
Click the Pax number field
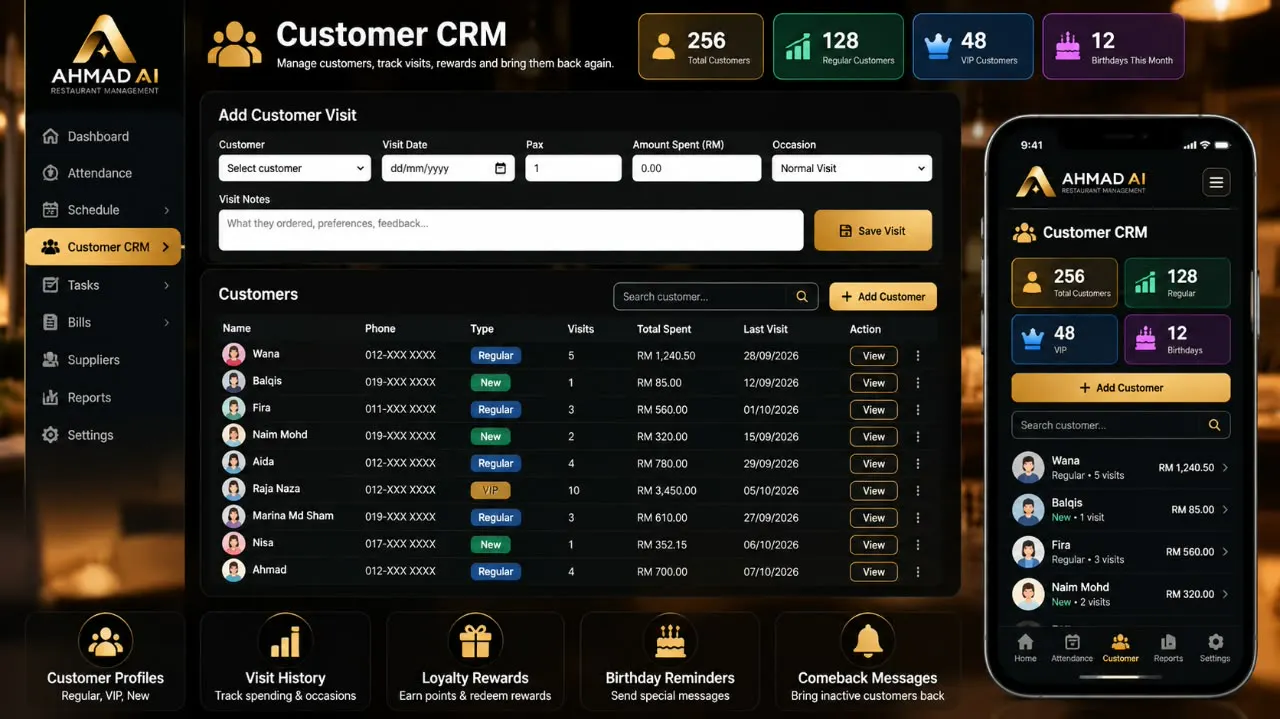coord(574,168)
